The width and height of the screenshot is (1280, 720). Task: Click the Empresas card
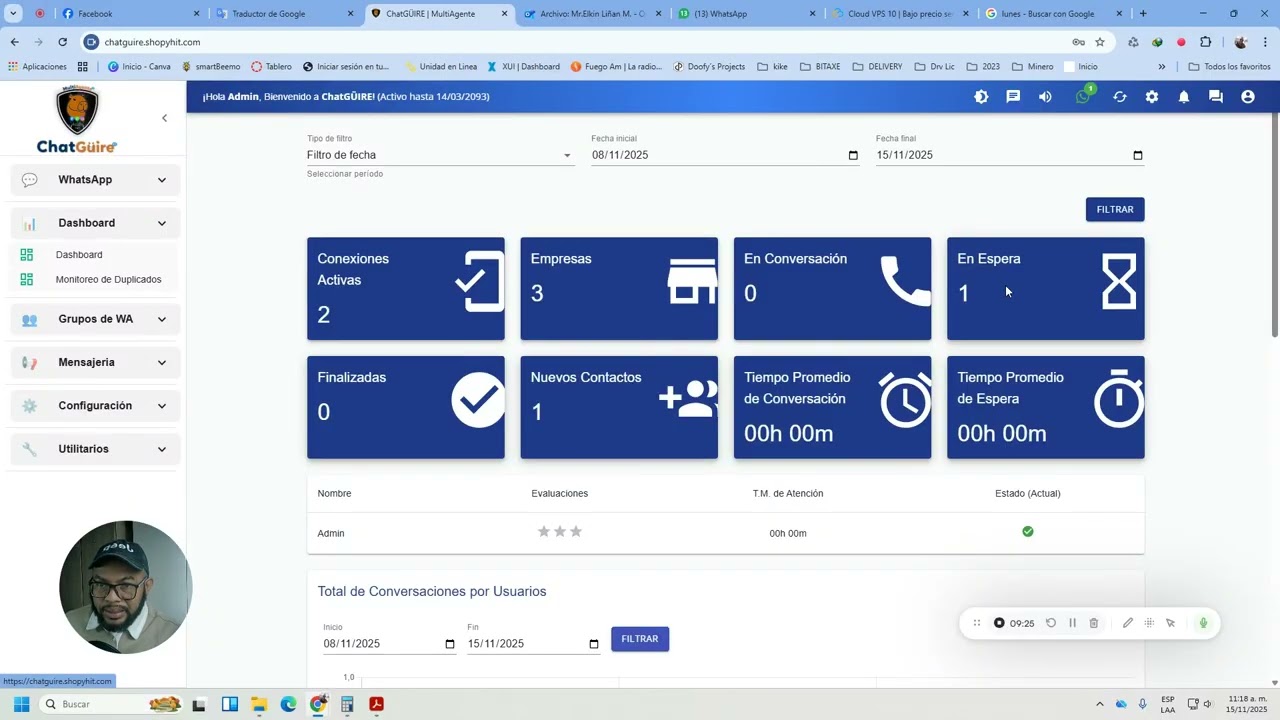tap(619, 288)
